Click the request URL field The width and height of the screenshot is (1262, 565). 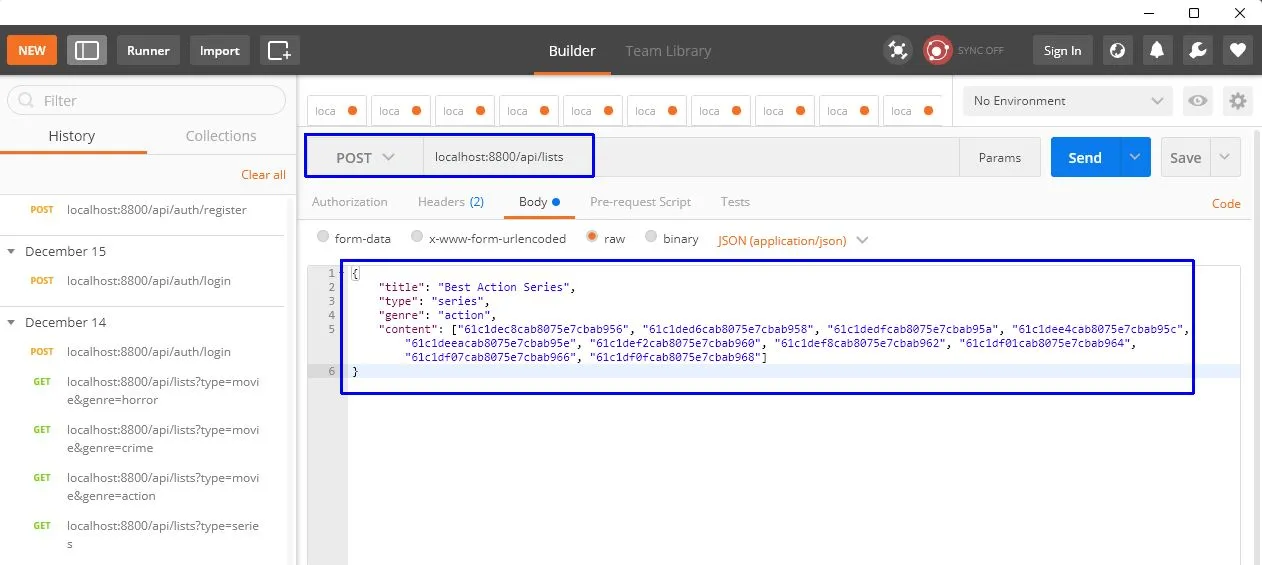coord(691,158)
